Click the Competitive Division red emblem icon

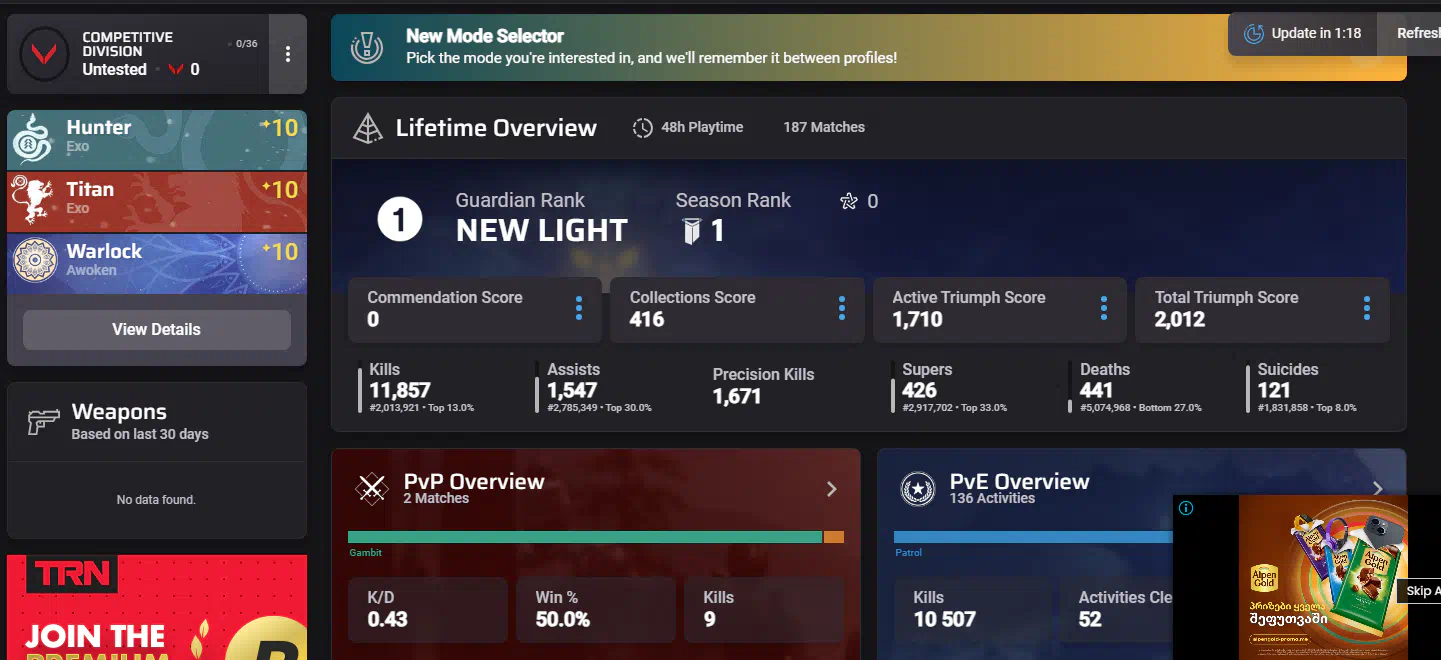42,53
